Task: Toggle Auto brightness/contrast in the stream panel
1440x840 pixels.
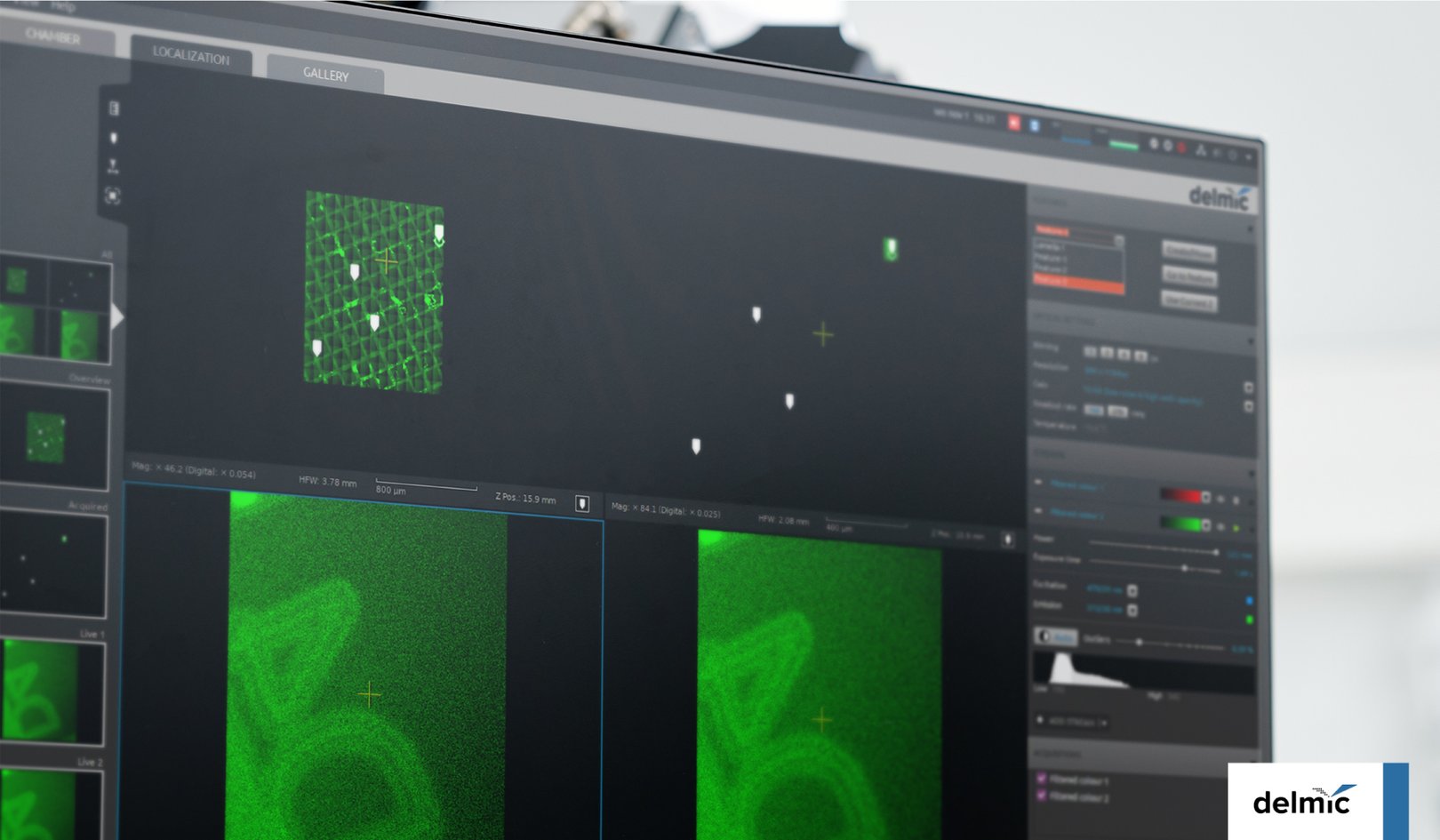Action: pos(1056,636)
